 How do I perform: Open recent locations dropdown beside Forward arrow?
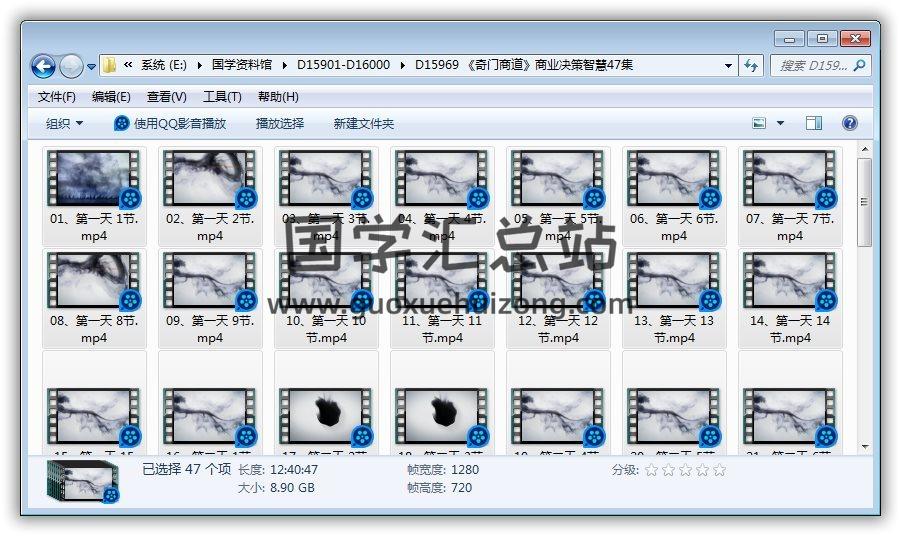(91, 67)
